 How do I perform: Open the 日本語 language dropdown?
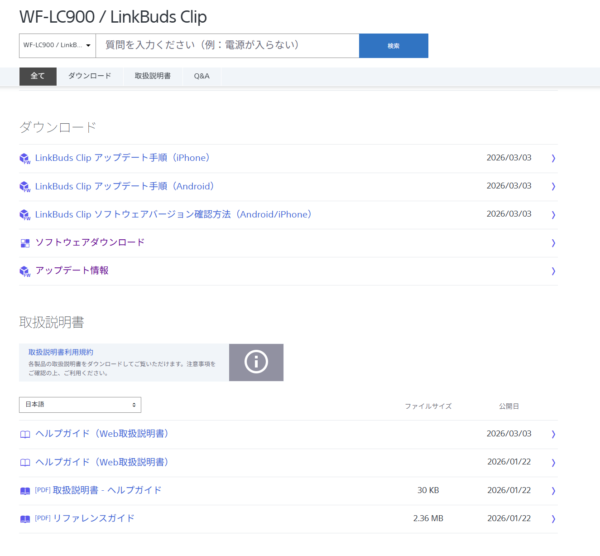pyautogui.click(x=80, y=404)
